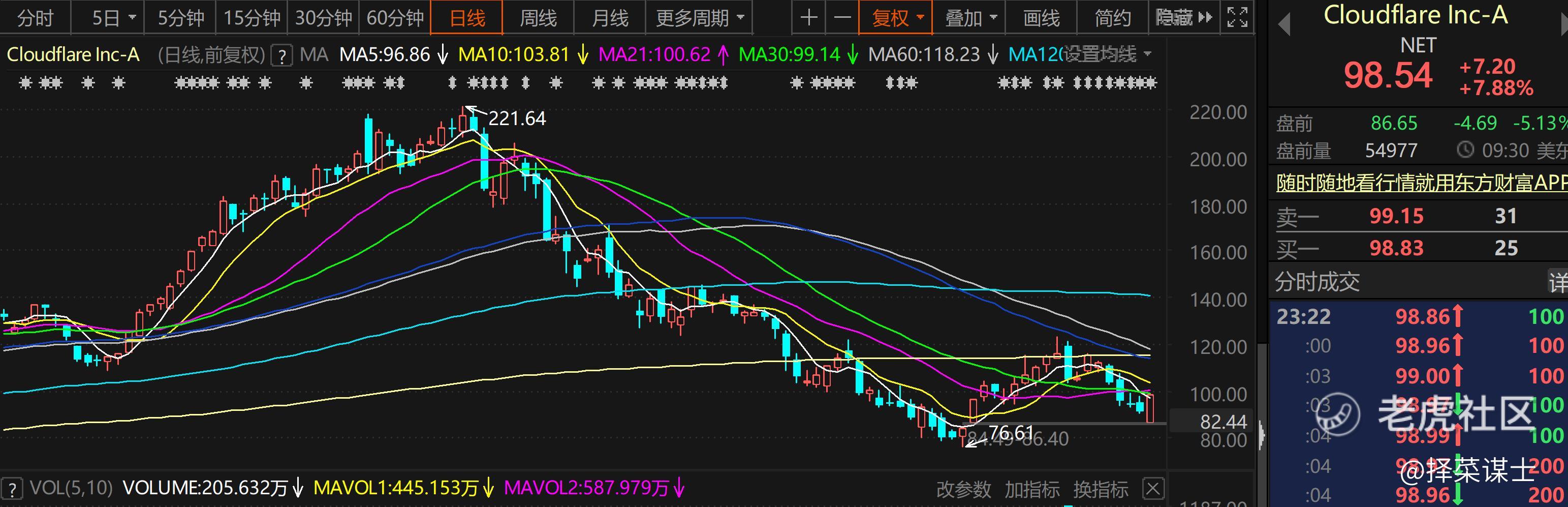Select the 60分钟 chart period
This screenshot has height=507, width=1568.
tap(395, 18)
